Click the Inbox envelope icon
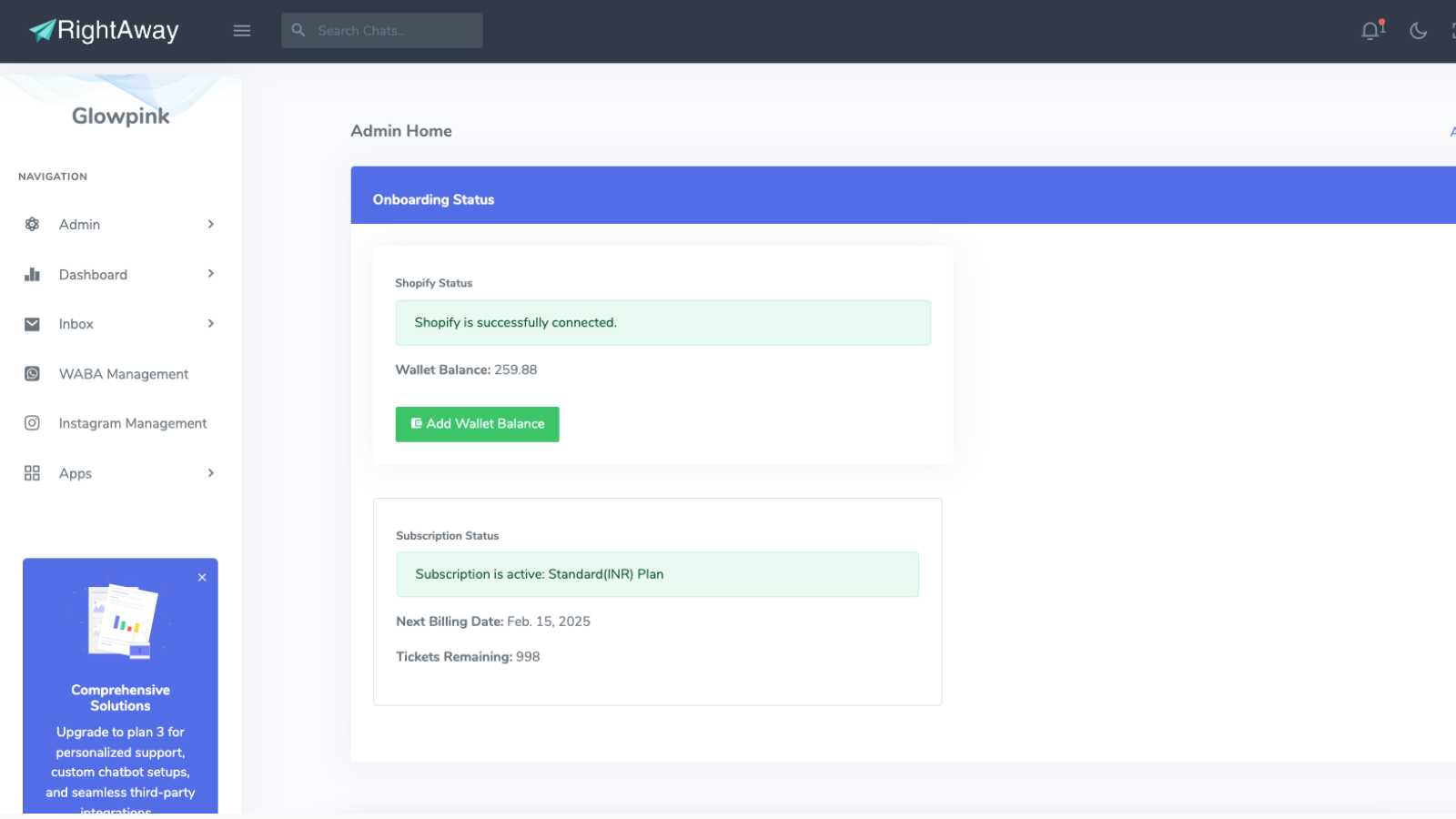Viewport: 1456px width, 819px height. [x=32, y=323]
